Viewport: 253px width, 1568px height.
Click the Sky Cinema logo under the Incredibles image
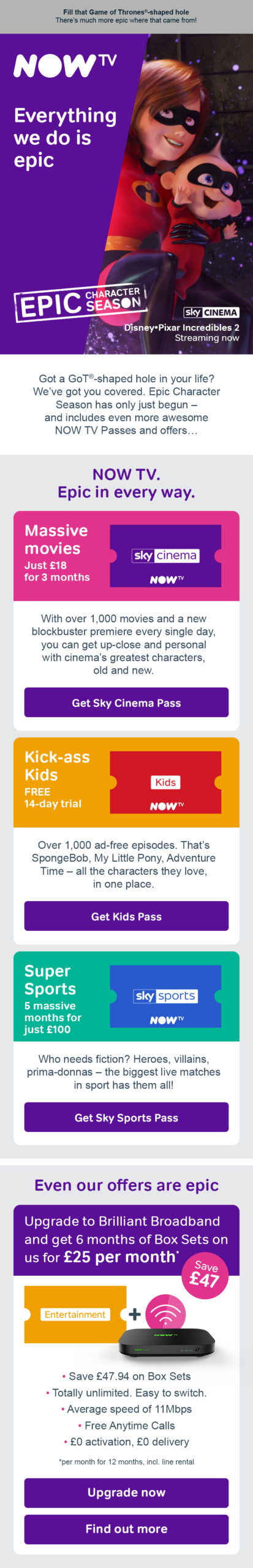coord(211,312)
